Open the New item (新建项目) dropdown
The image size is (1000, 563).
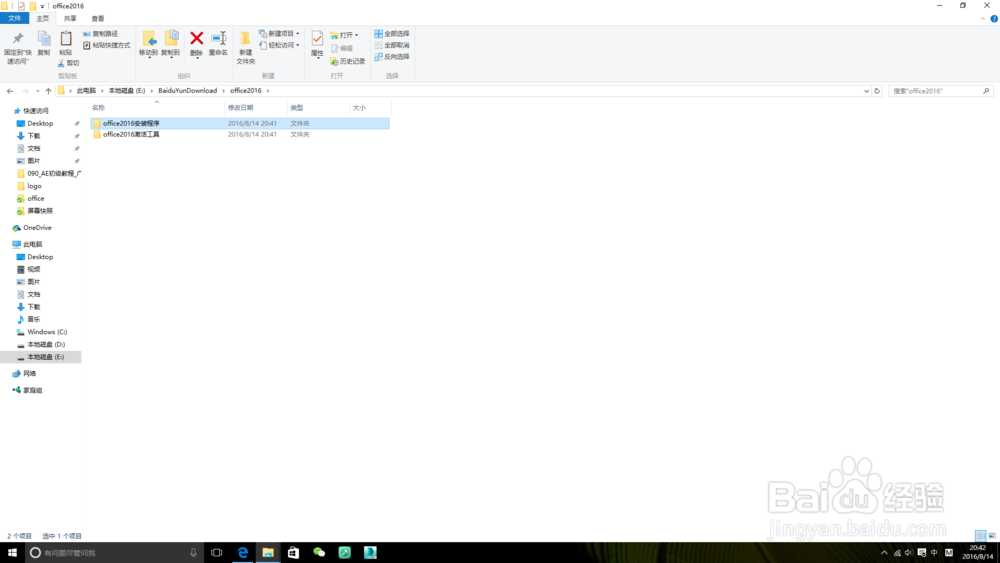tap(279, 33)
